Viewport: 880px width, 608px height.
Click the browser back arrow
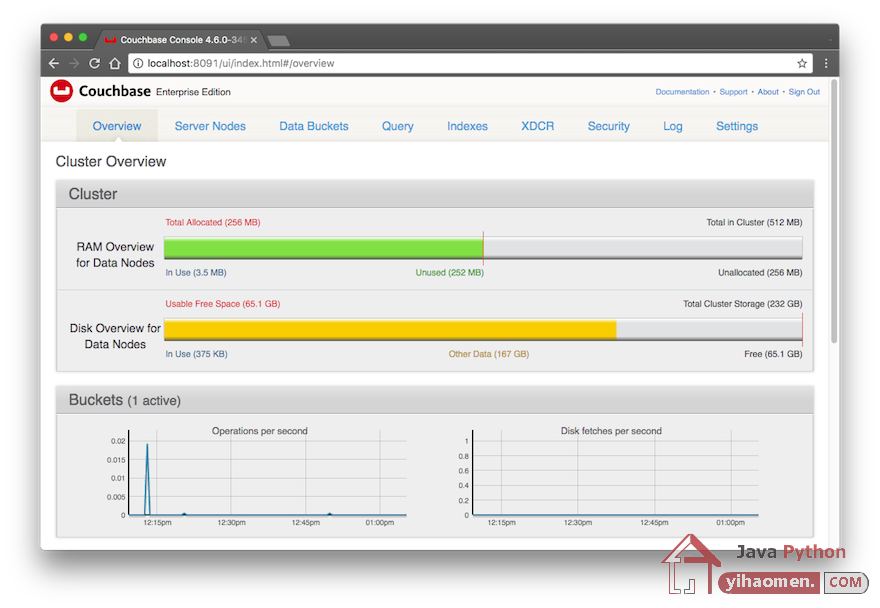pos(54,63)
